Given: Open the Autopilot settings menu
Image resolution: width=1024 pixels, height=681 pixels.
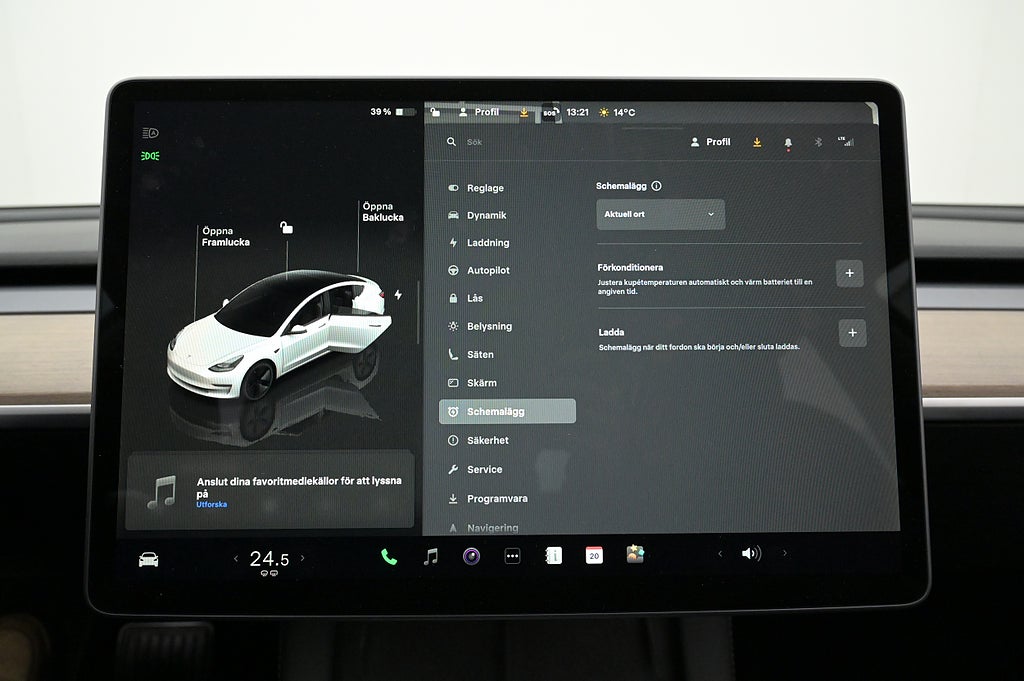Looking at the screenshot, I should pyautogui.click(x=488, y=271).
